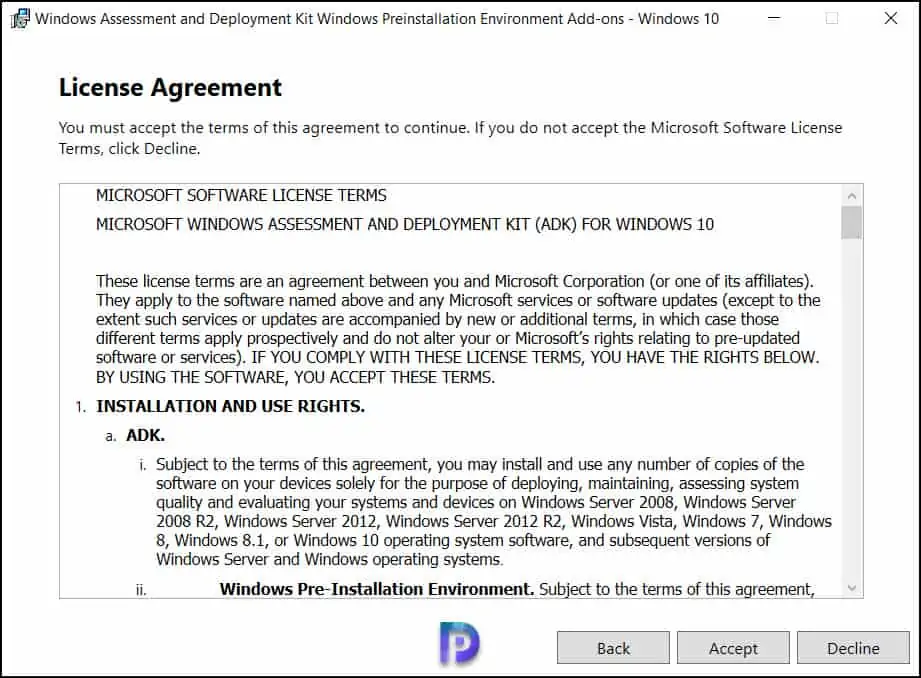This screenshot has height=678, width=921.
Task: Click the installer icon in title bar
Action: pyautogui.click(x=19, y=19)
